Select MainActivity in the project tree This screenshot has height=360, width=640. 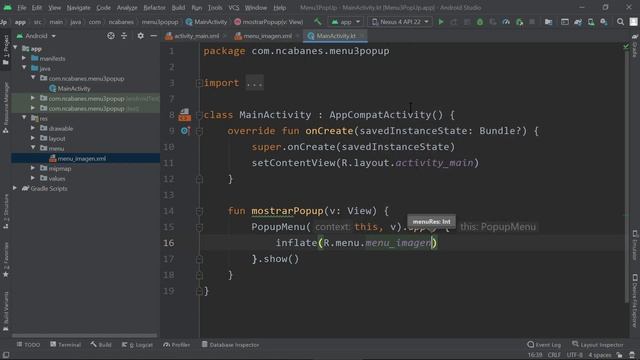click(x=70, y=89)
